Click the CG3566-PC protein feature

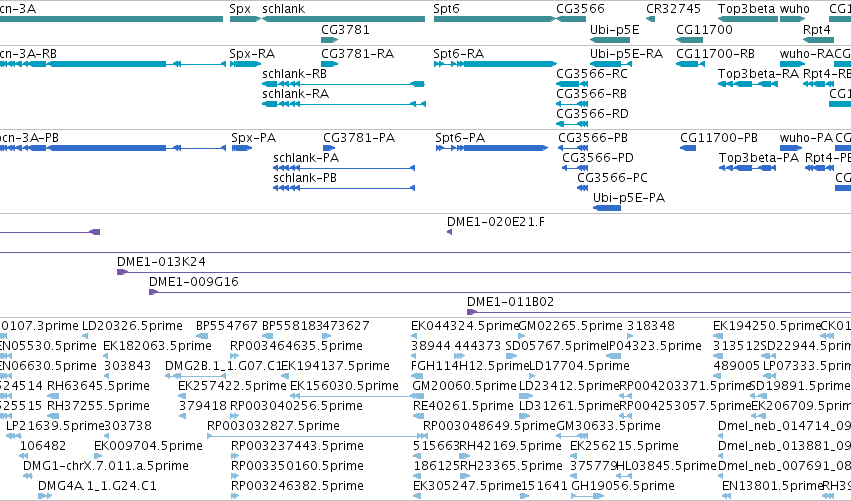pos(582,188)
